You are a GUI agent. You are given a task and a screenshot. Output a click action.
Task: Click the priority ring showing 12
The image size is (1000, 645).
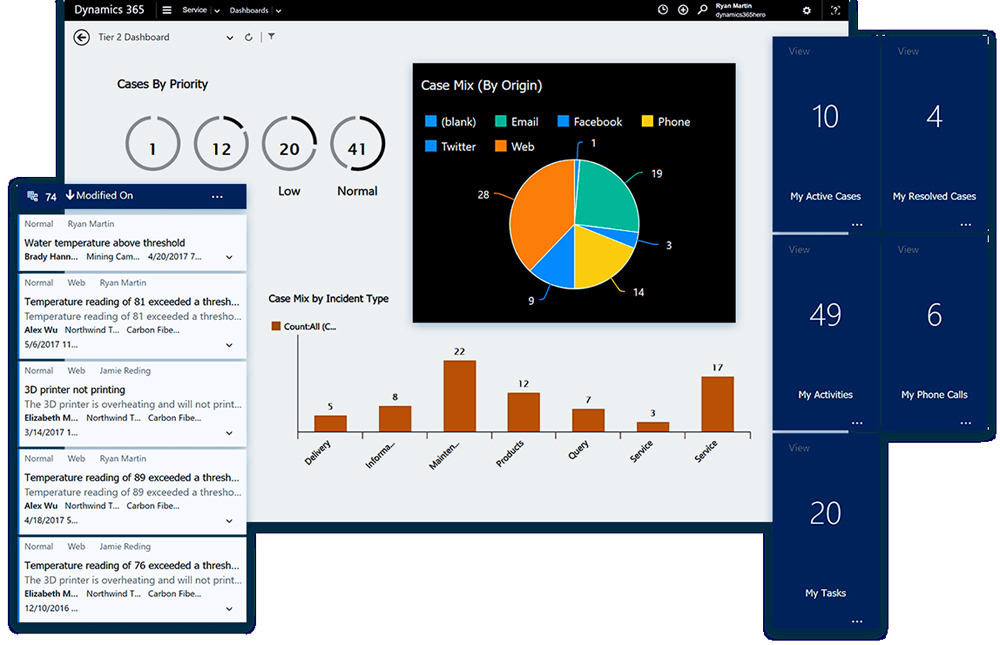click(x=221, y=144)
